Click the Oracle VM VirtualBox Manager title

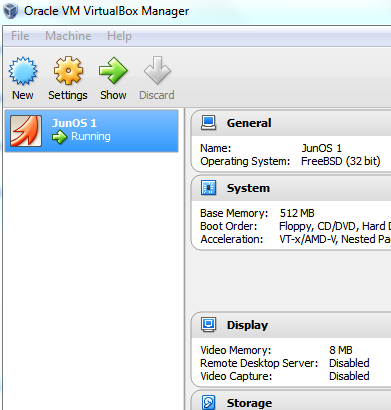pyautogui.click(x=107, y=11)
